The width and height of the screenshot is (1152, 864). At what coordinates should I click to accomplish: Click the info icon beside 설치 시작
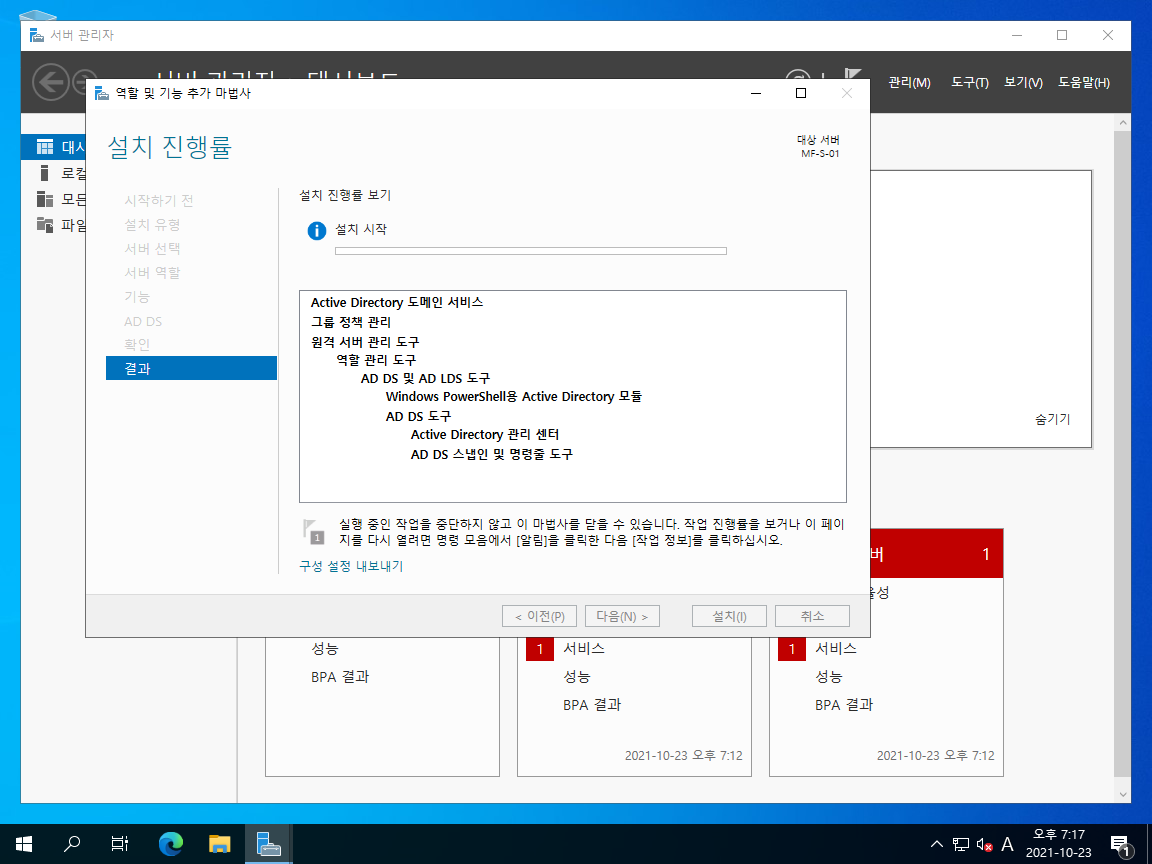click(317, 231)
